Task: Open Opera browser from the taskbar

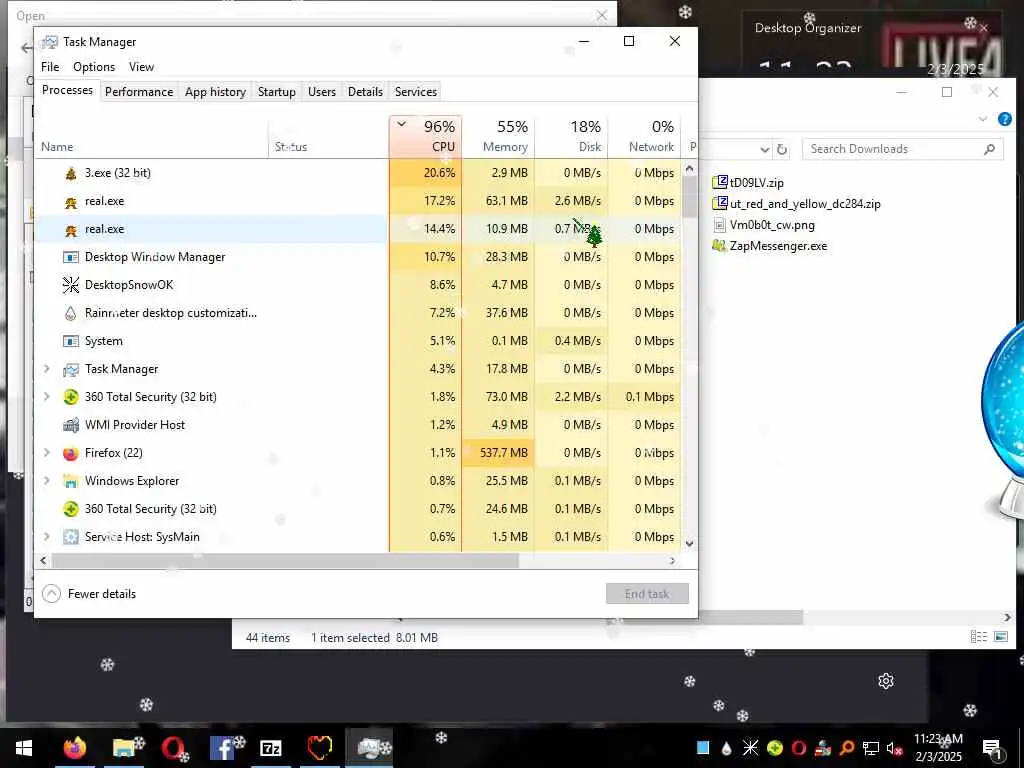Action: 173,748
